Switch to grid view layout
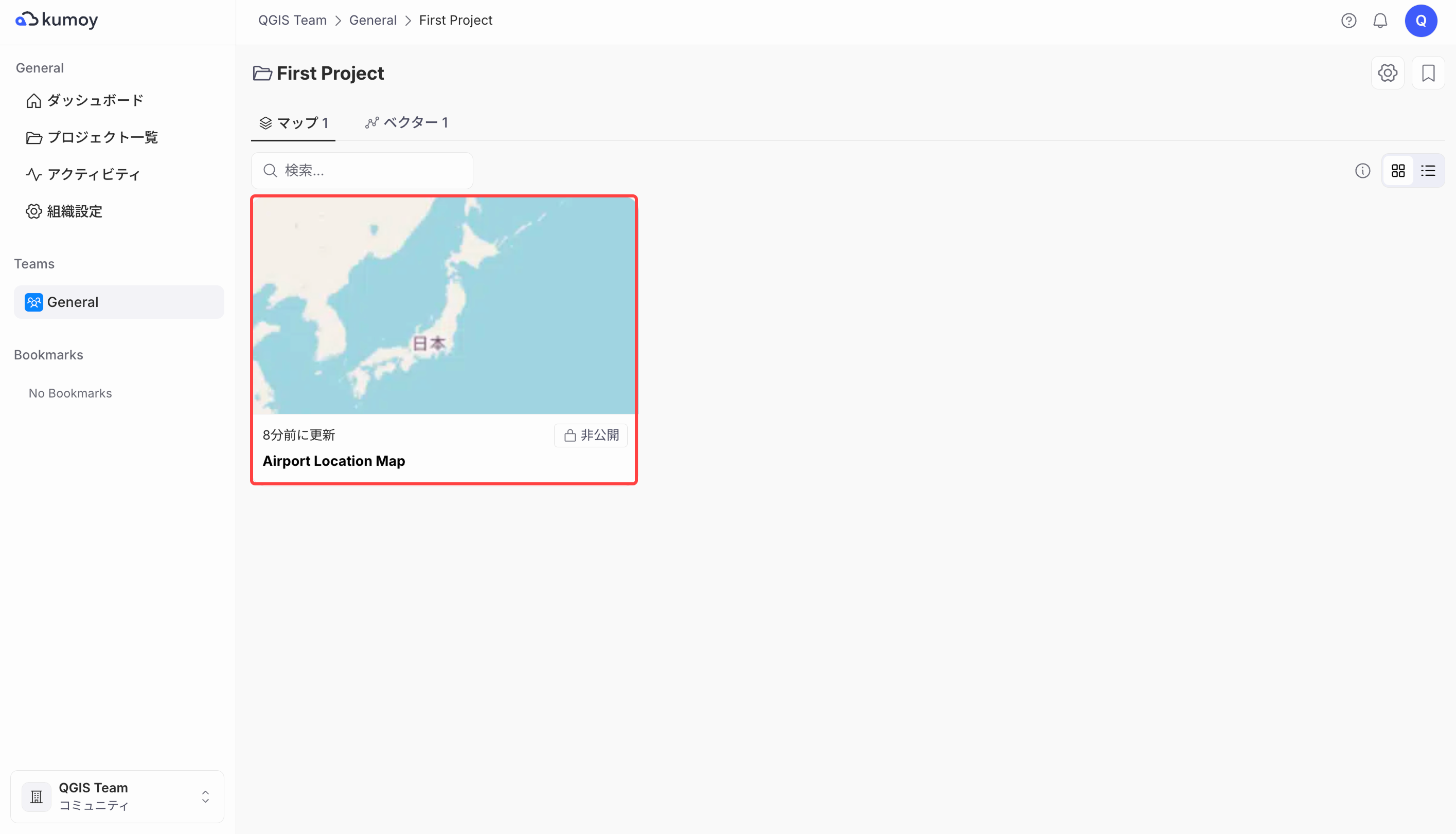Viewport: 1456px width, 834px height. click(x=1399, y=170)
